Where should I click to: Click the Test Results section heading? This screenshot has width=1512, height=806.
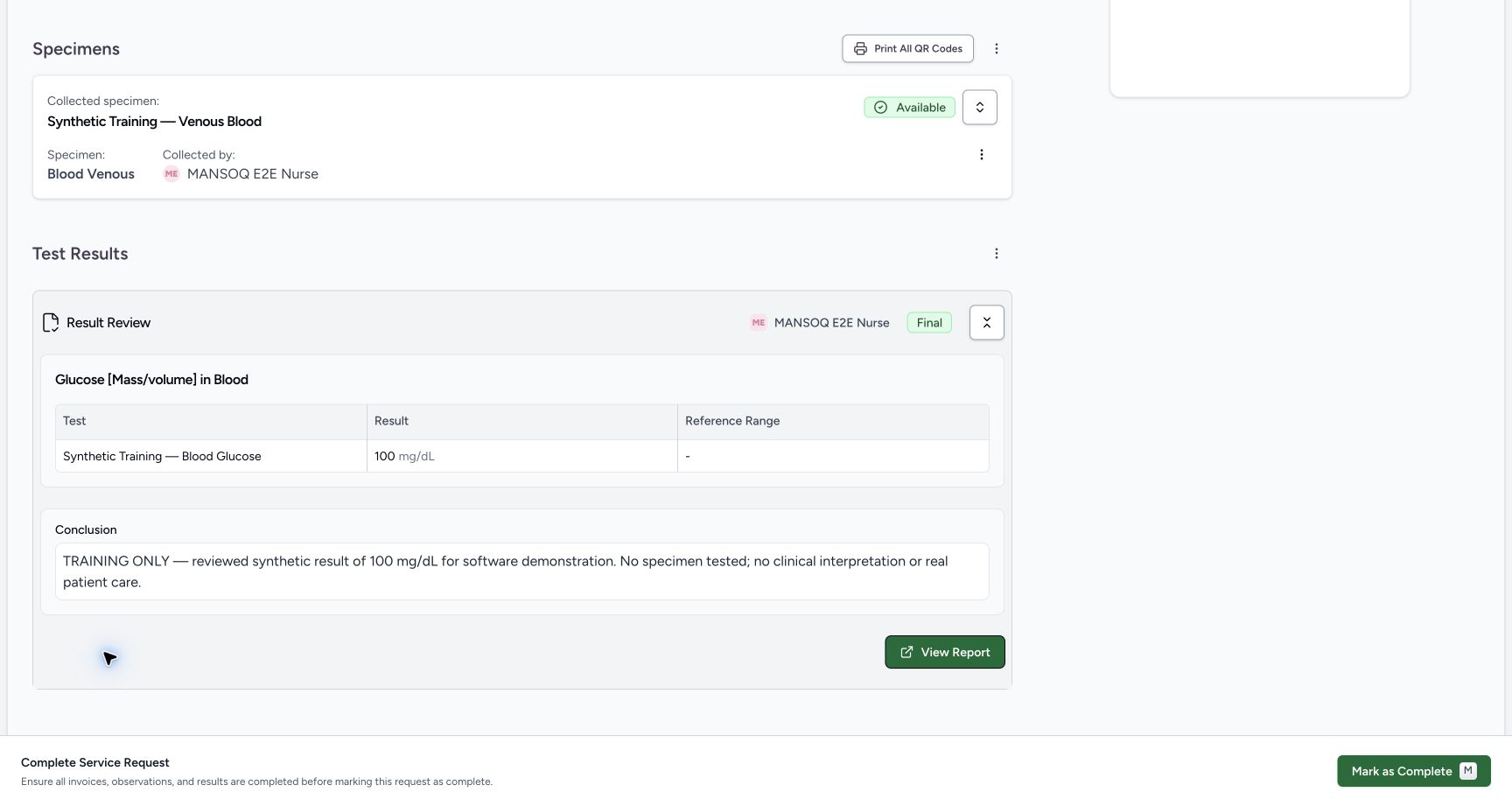80,254
